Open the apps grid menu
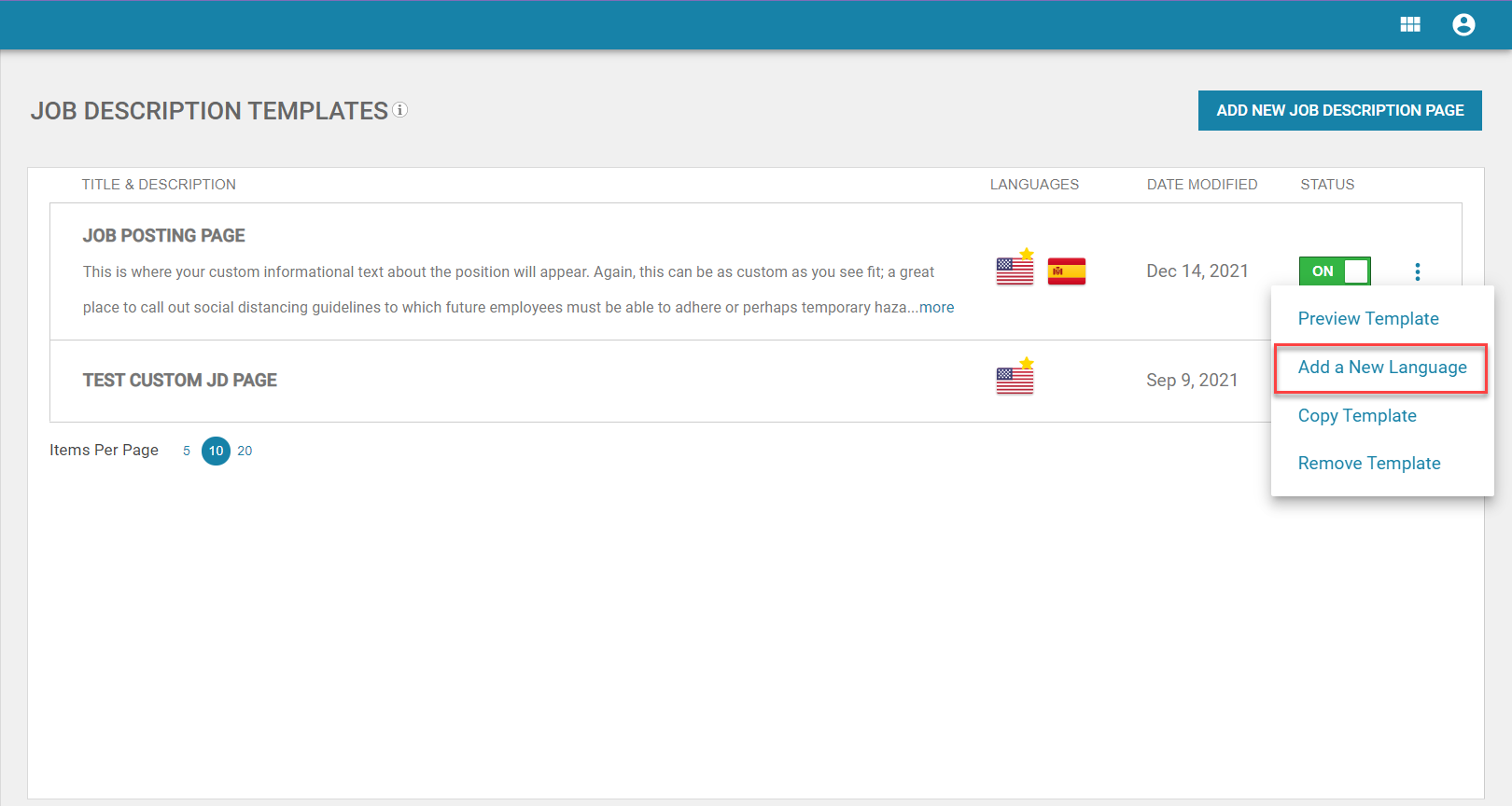1512x806 pixels. pos(1409,25)
